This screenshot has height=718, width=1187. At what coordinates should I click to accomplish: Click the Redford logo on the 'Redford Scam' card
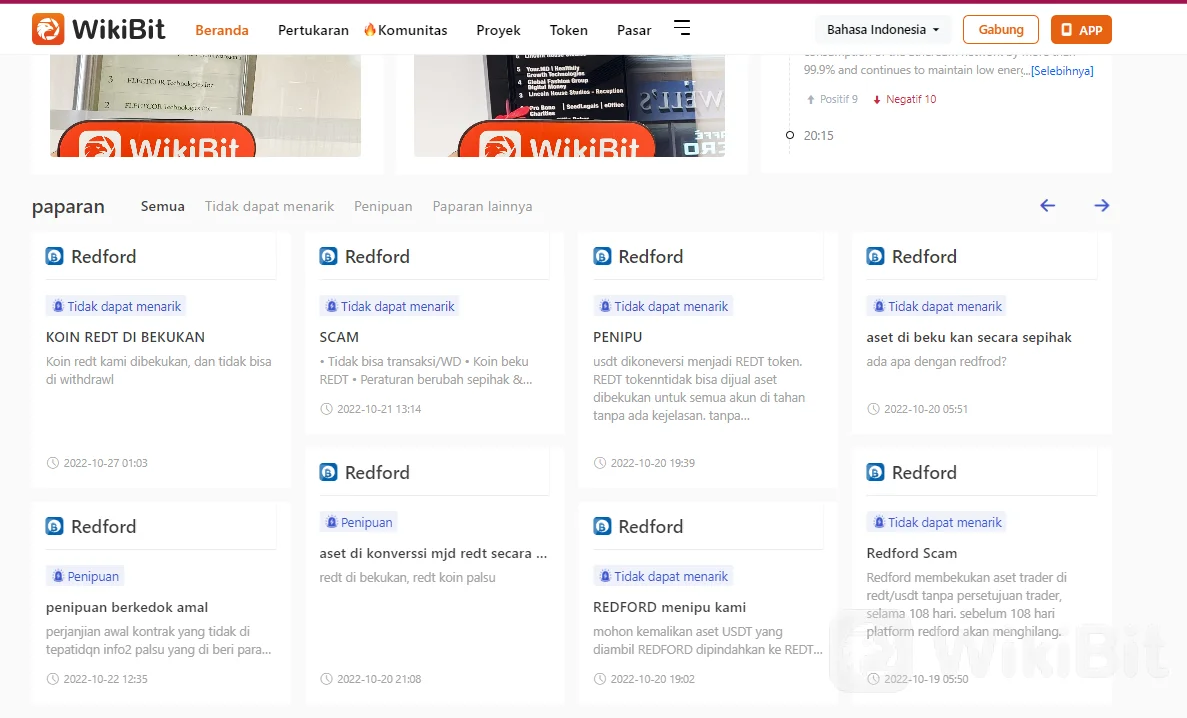pos(875,473)
